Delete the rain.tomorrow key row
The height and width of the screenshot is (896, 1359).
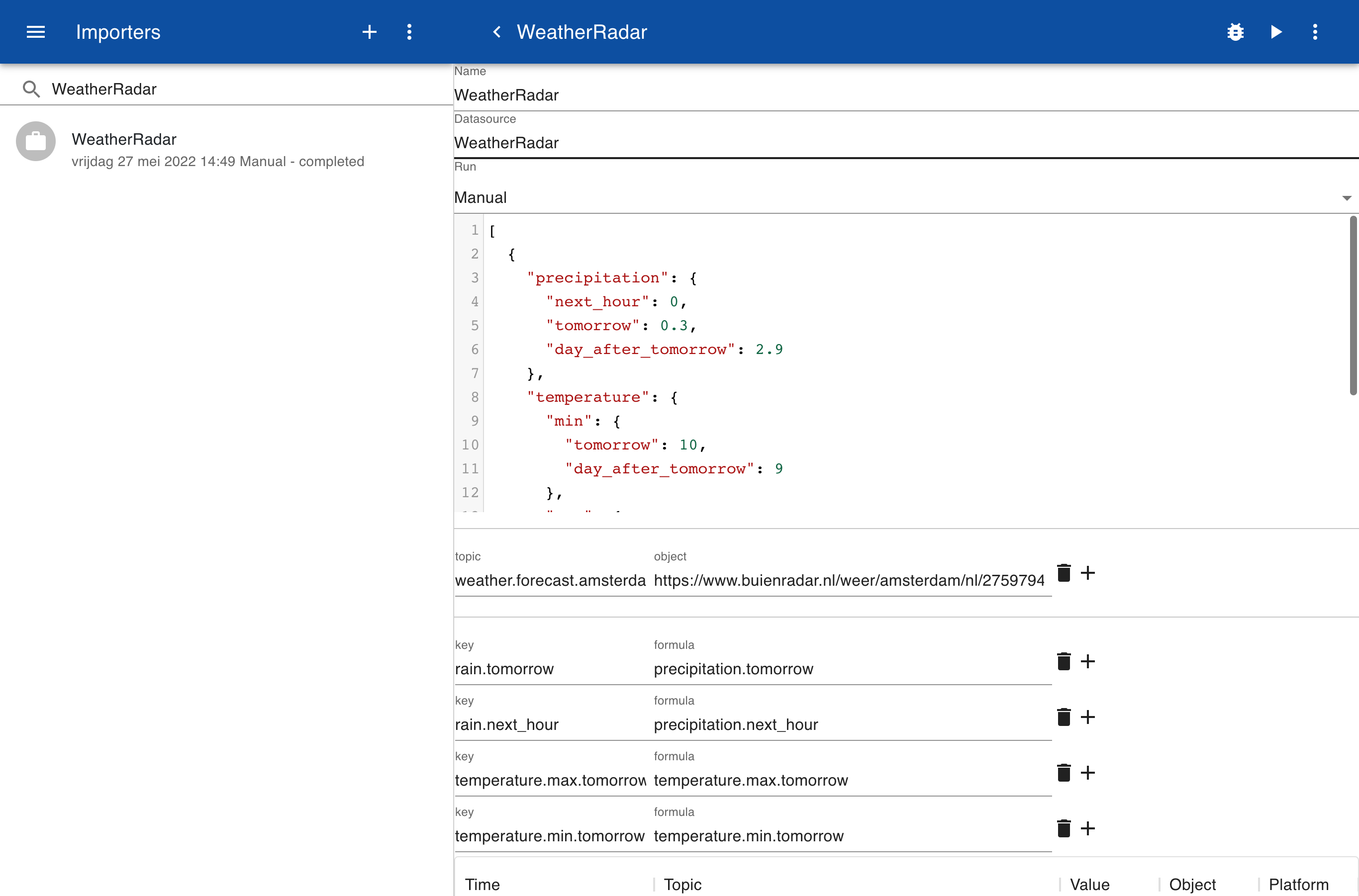1064,661
